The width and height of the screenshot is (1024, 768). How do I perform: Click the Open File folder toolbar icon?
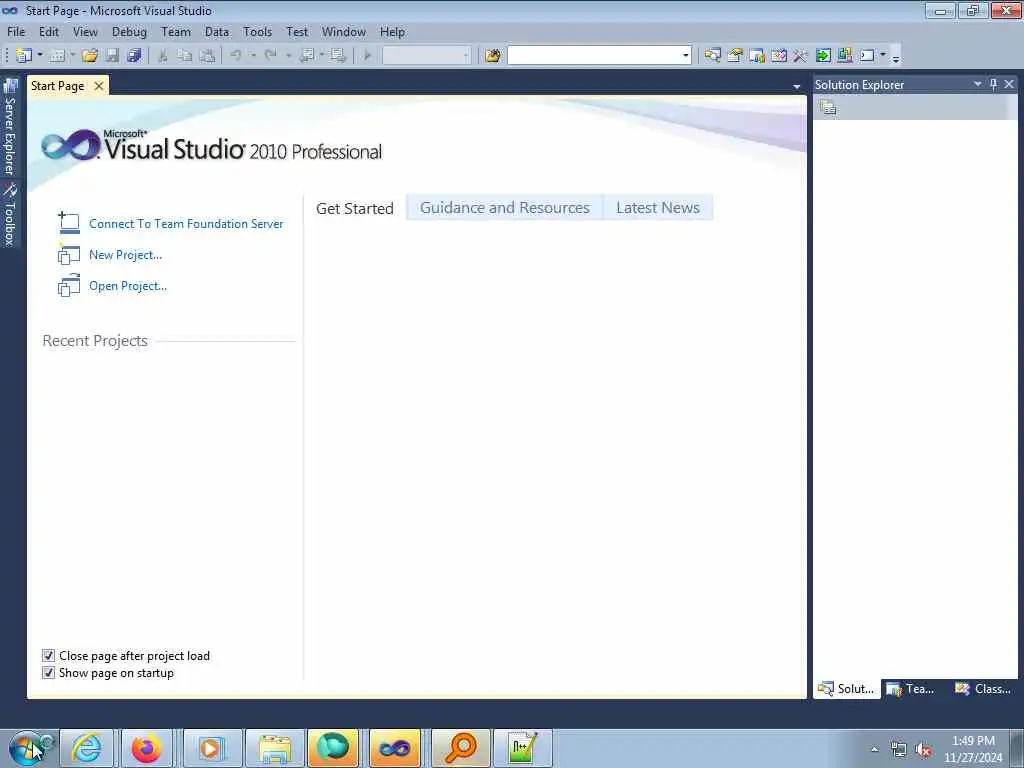[90, 56]
